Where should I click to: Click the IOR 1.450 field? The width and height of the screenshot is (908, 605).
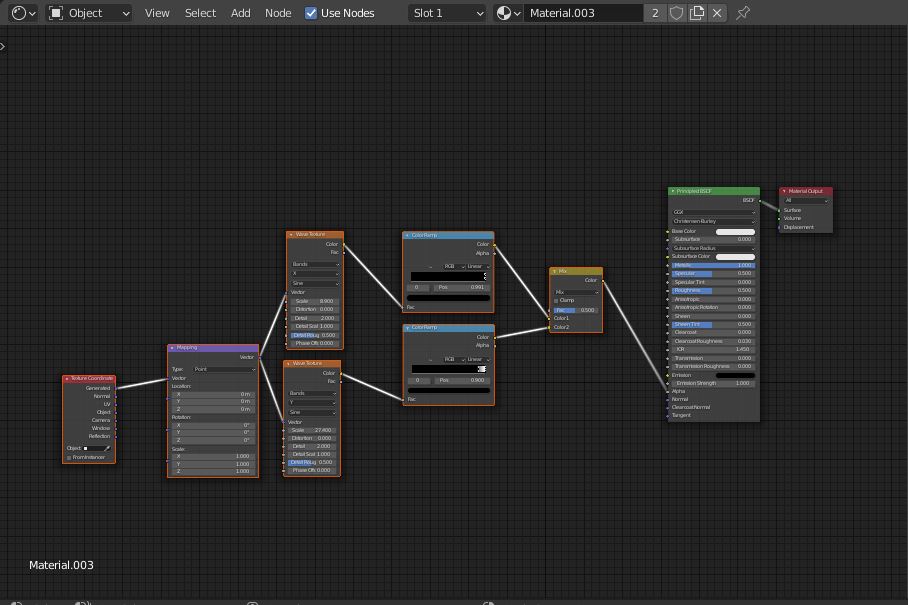coord(713,350)
